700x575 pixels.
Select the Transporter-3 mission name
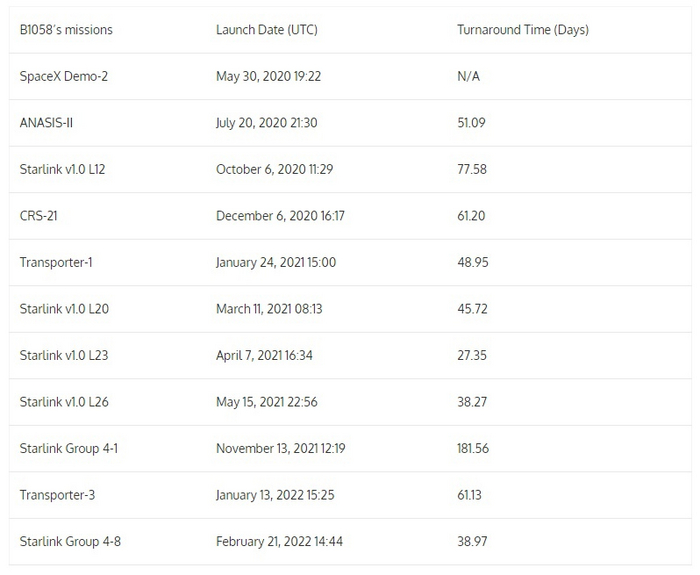(x=57, y=495)
